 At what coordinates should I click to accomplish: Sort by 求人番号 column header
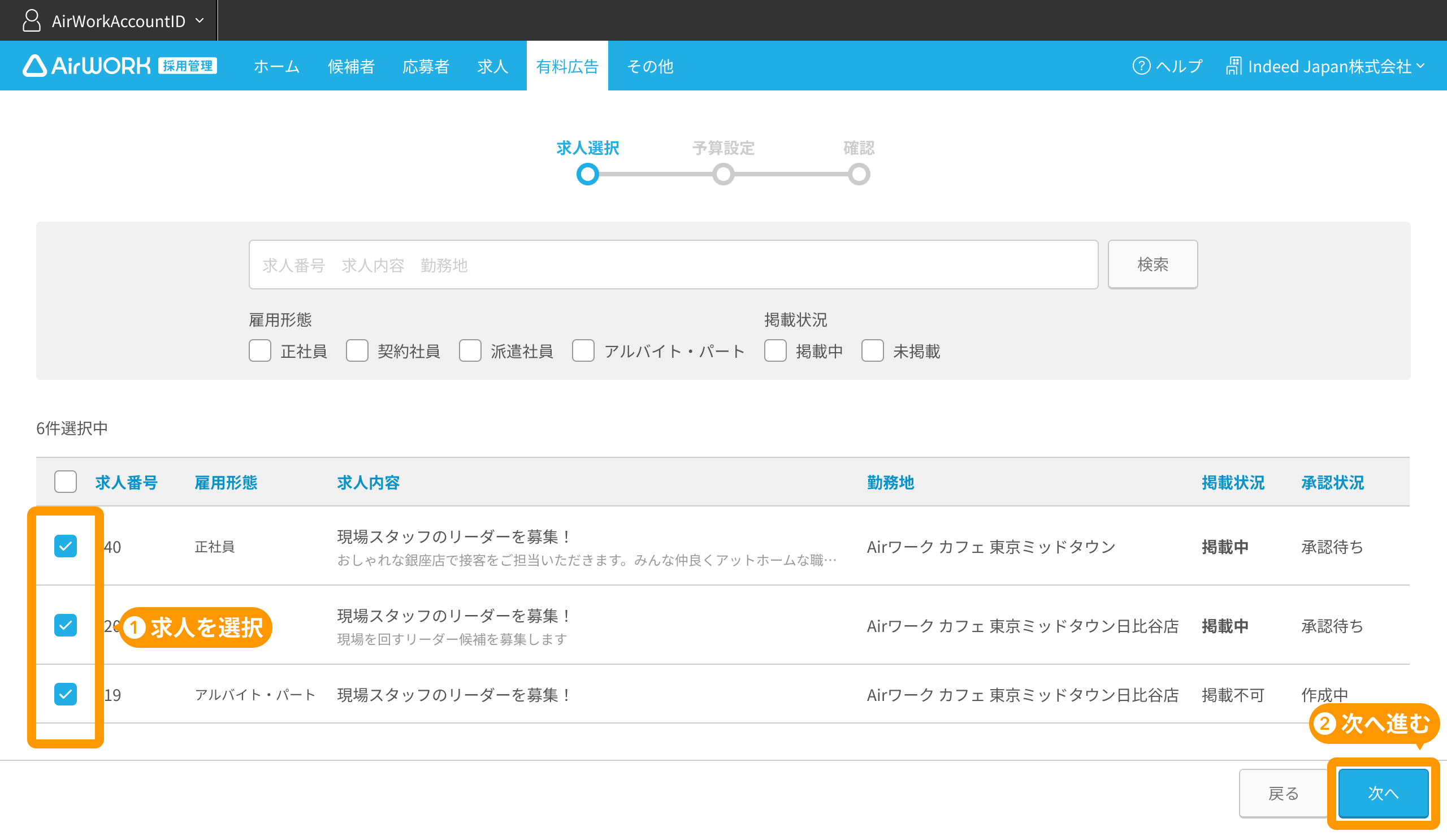(x=126, y=482)
